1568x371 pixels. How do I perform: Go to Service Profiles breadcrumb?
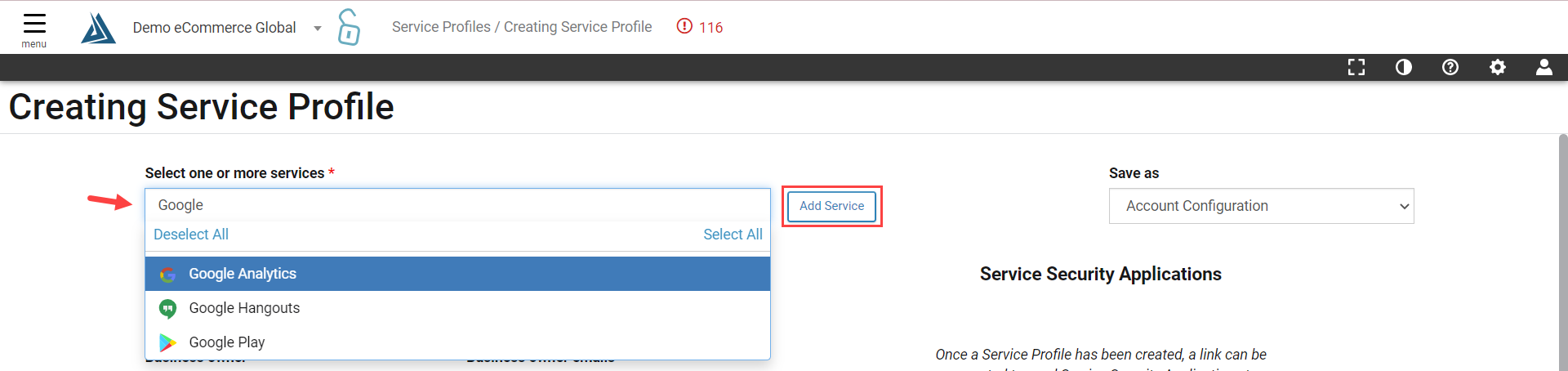441,27
